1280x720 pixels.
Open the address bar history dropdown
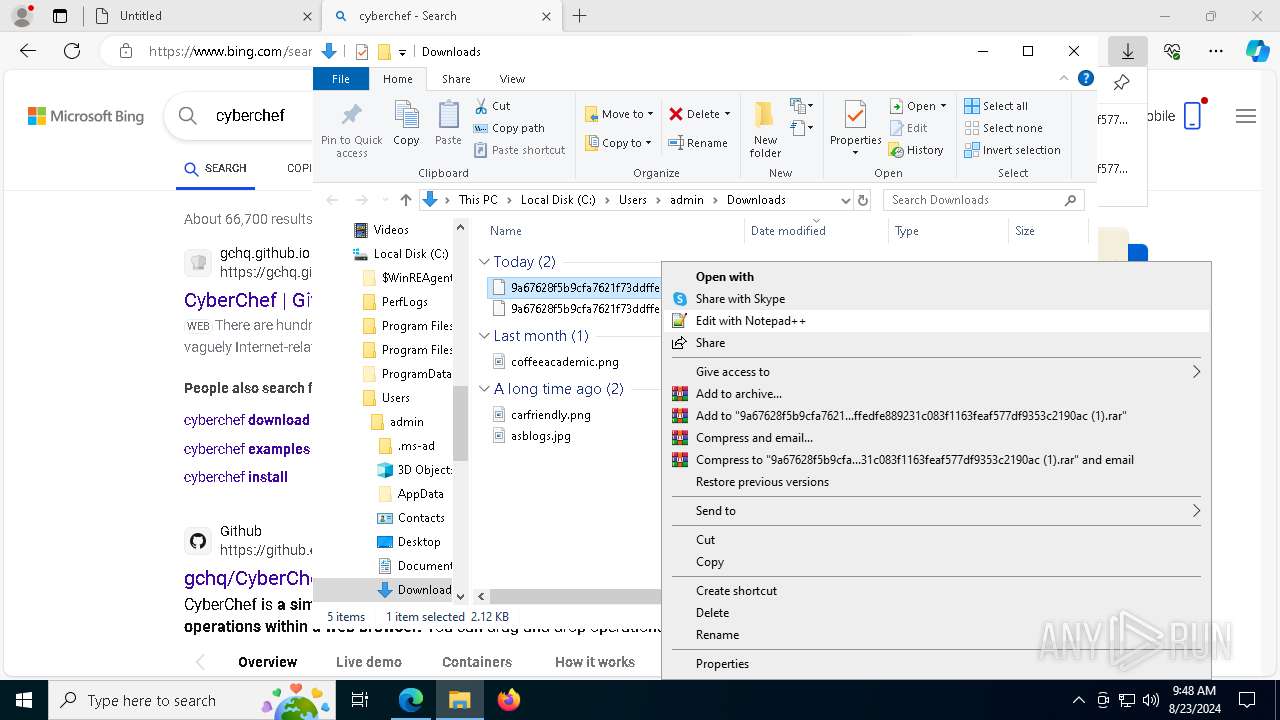(845, 200)
